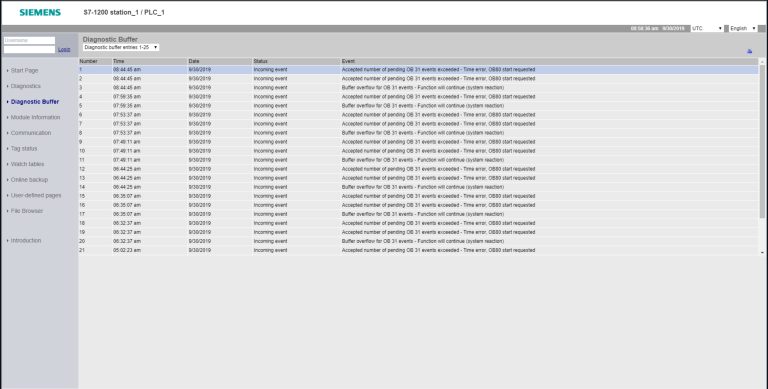Image resolution: width=768 pixels, height=389 pixels.
Task: Open the File Browser page
Action: (27, 211)
